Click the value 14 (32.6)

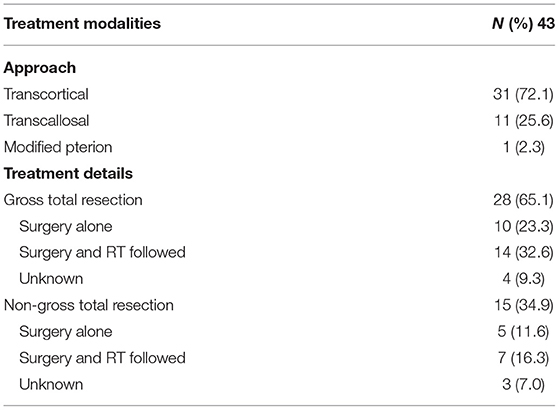pyautogui.click(x=524, y=252)
